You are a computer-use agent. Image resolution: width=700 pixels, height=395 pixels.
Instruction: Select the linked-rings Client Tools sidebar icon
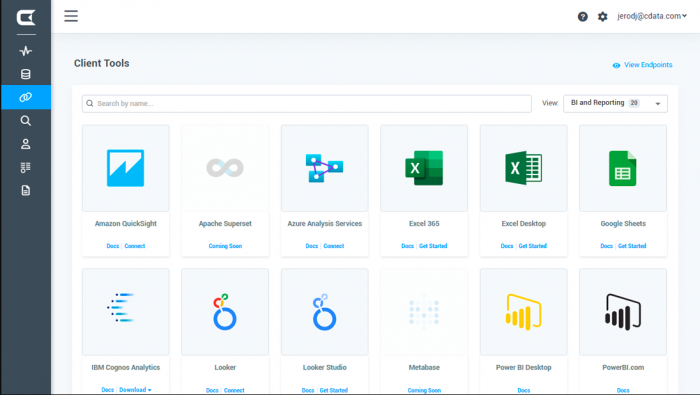tap(25, 97)
